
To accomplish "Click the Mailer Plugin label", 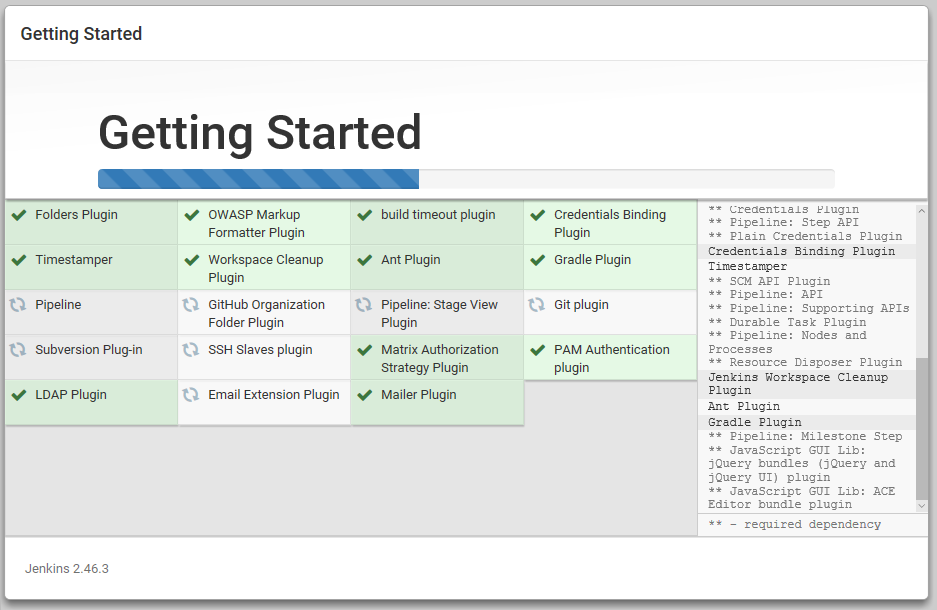I will click(x=418, y=395).
